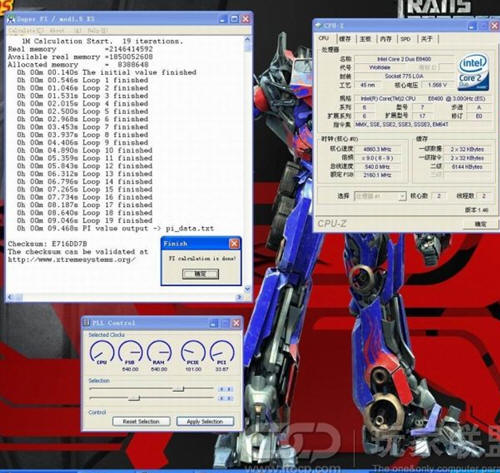The height and width of the screenshot is (473, 500).
Task: Click the CPU dial in PLL Control
Action: tap(102, 352)
